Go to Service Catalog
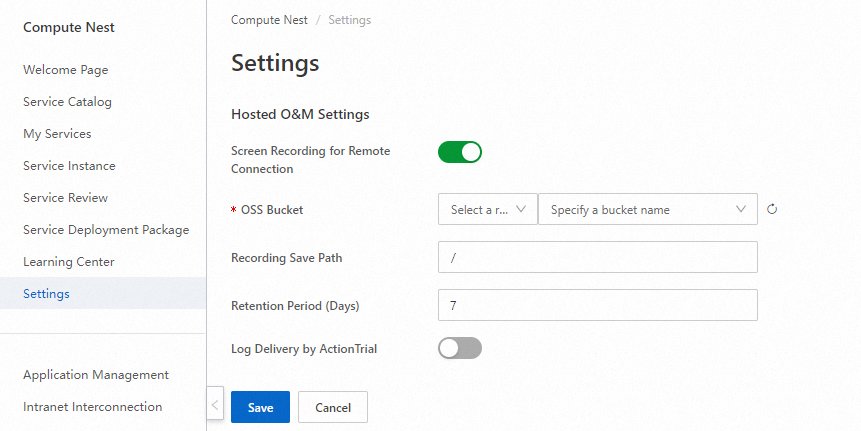The image size is (861, 431). click(x=68, y=102)
